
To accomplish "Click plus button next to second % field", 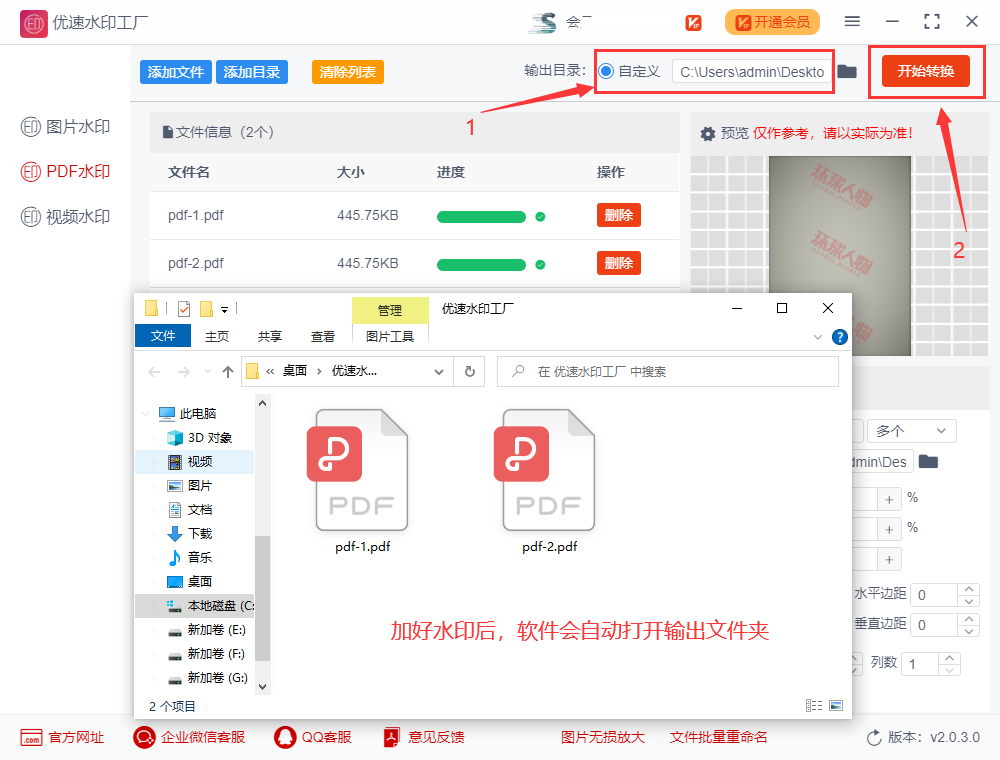I will (889, 529).
